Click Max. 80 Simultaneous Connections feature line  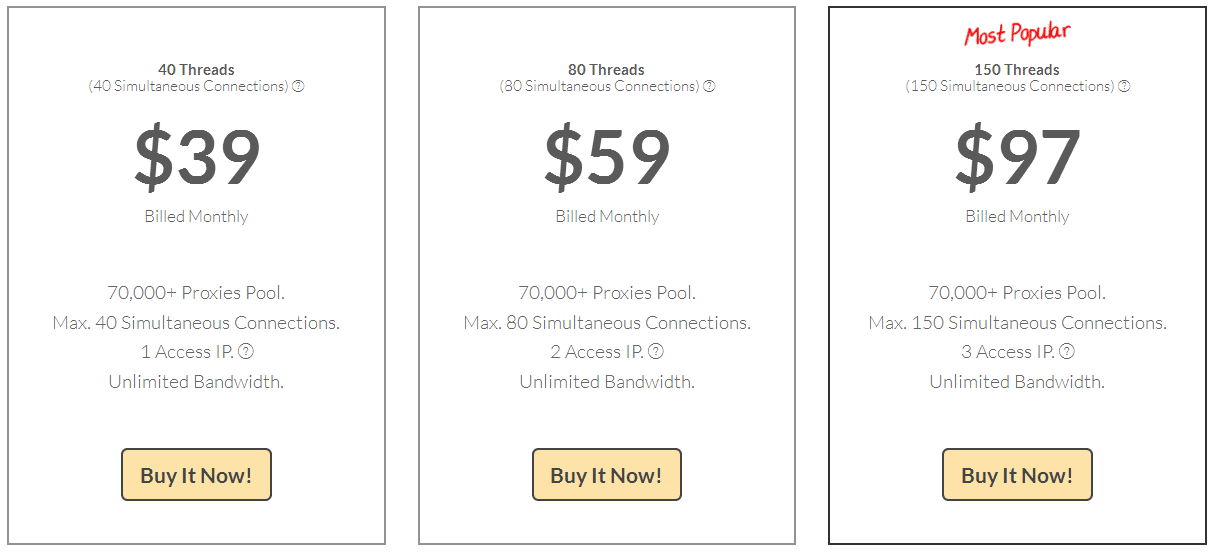point(607,323)
